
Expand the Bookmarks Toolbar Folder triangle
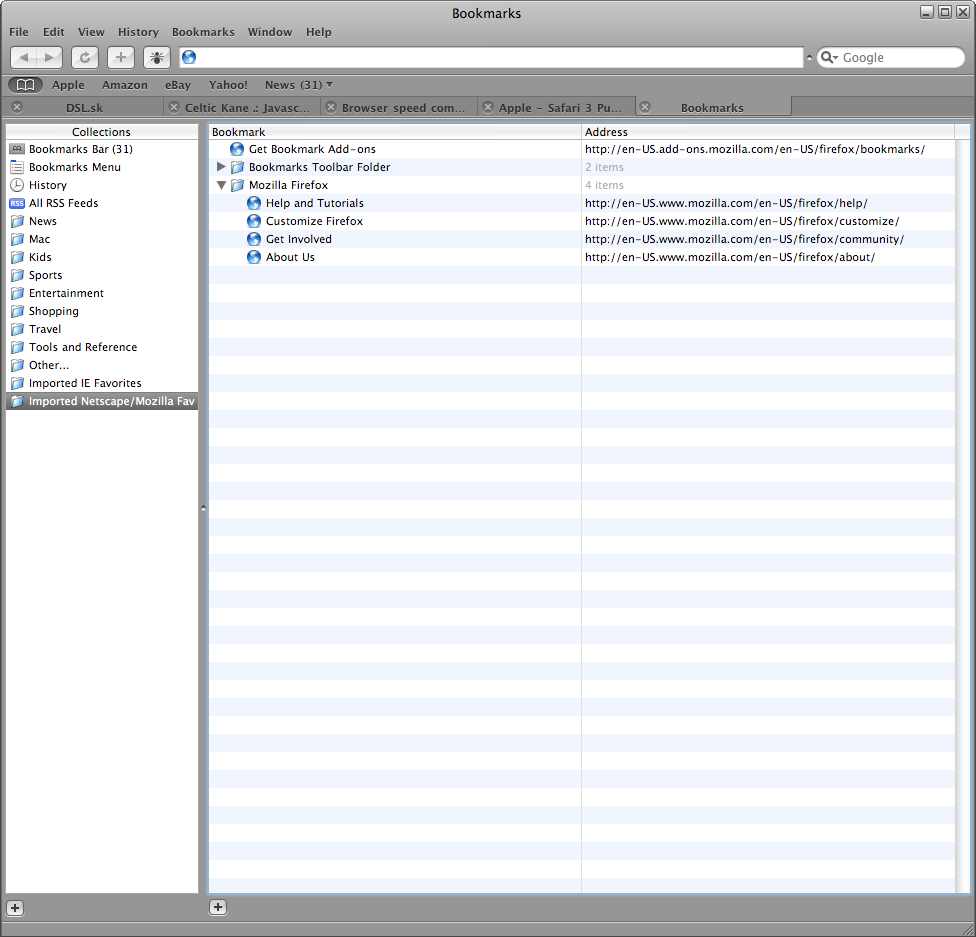[x=221, y=167]
